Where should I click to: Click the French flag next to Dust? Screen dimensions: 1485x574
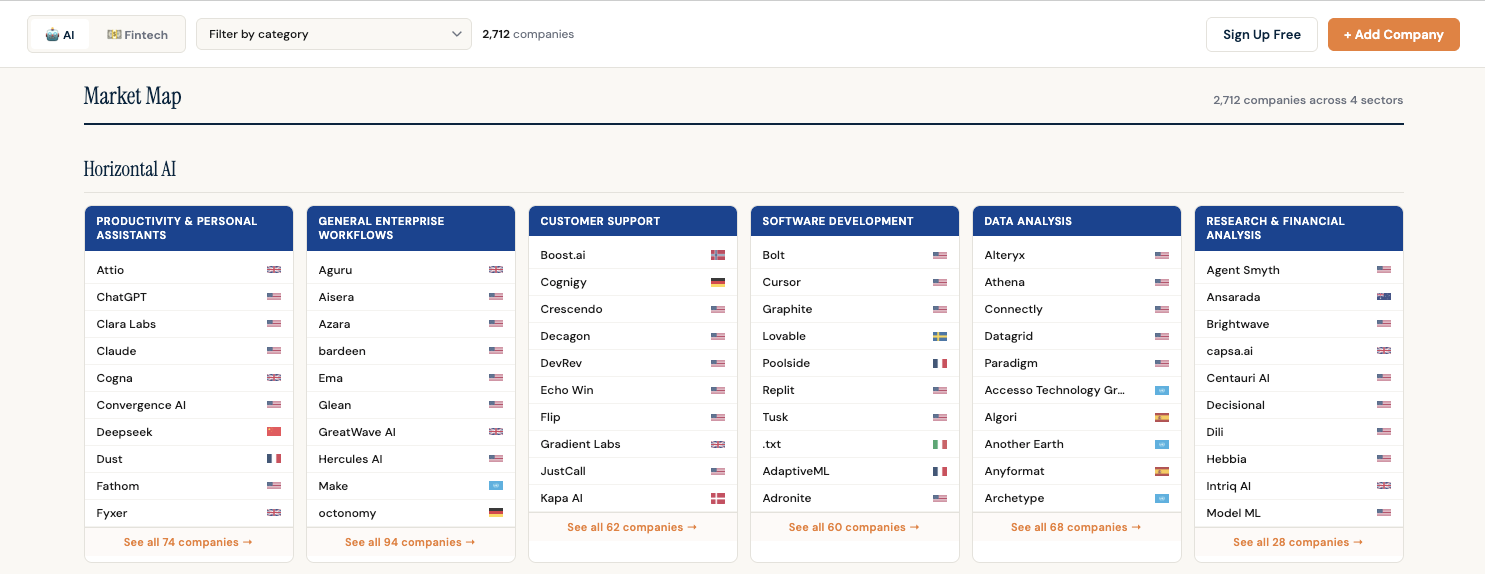click(x=274, y=459)
